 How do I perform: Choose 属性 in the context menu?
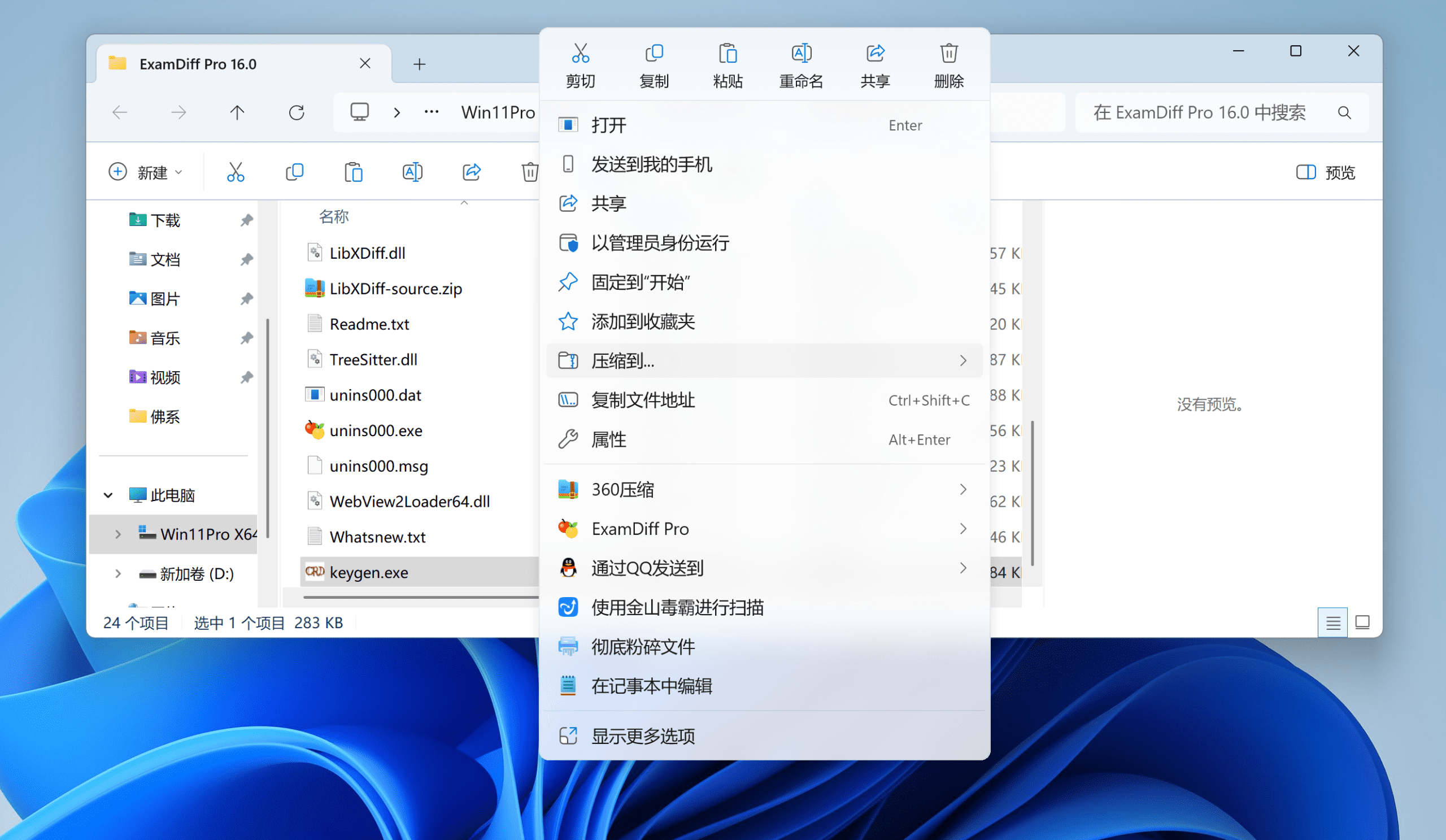pos(609,439)
